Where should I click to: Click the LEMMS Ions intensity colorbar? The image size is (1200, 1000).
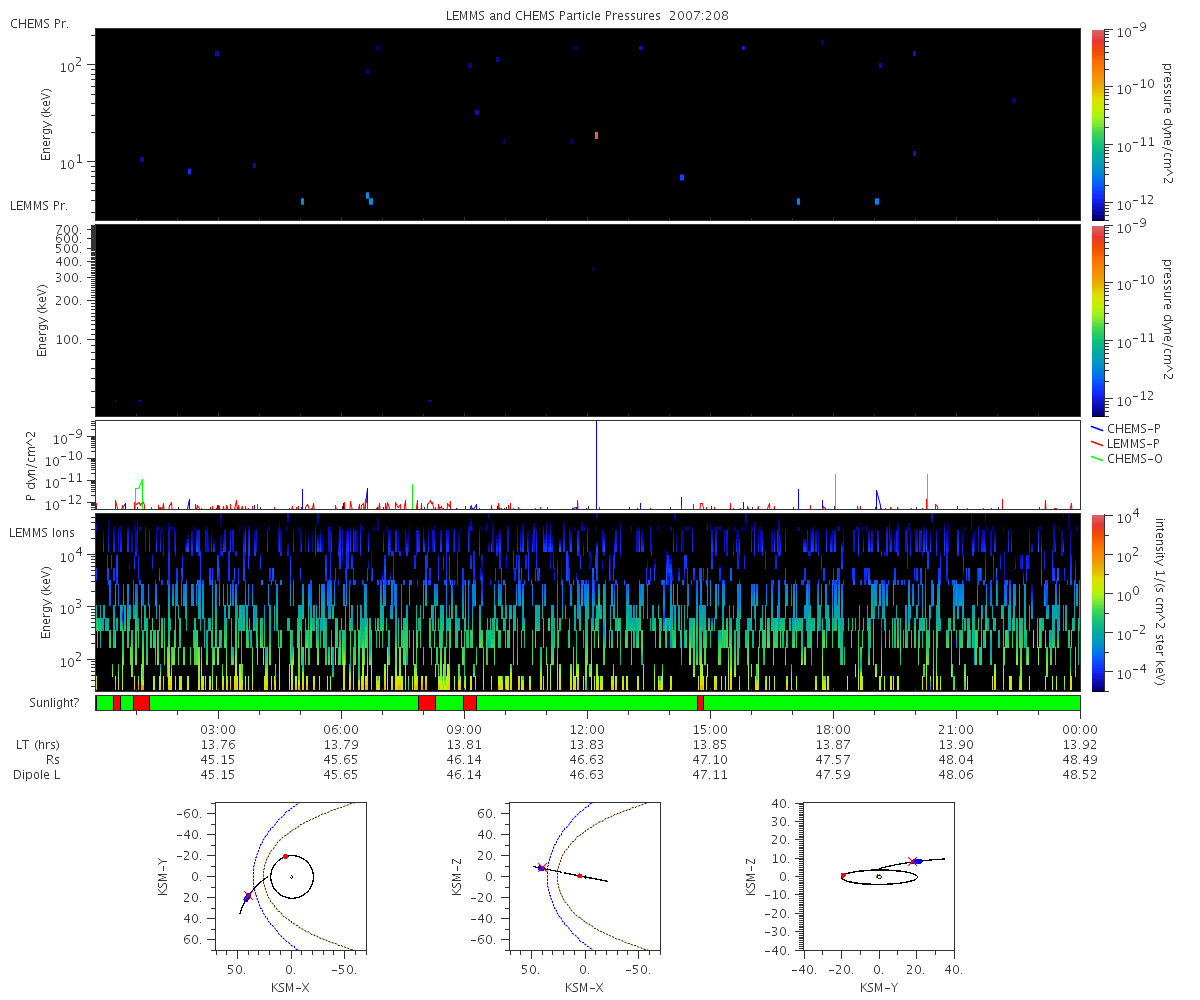click(x=1098, y=602)
